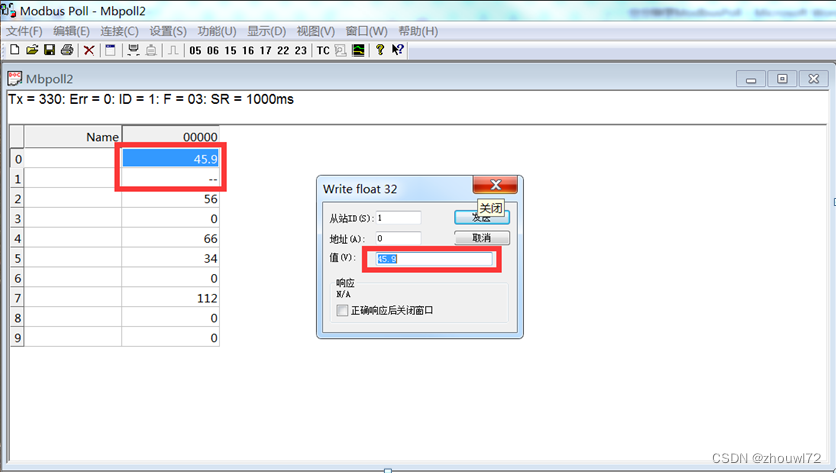
Task: Click the Name column header
Action: tap(73, 137)
